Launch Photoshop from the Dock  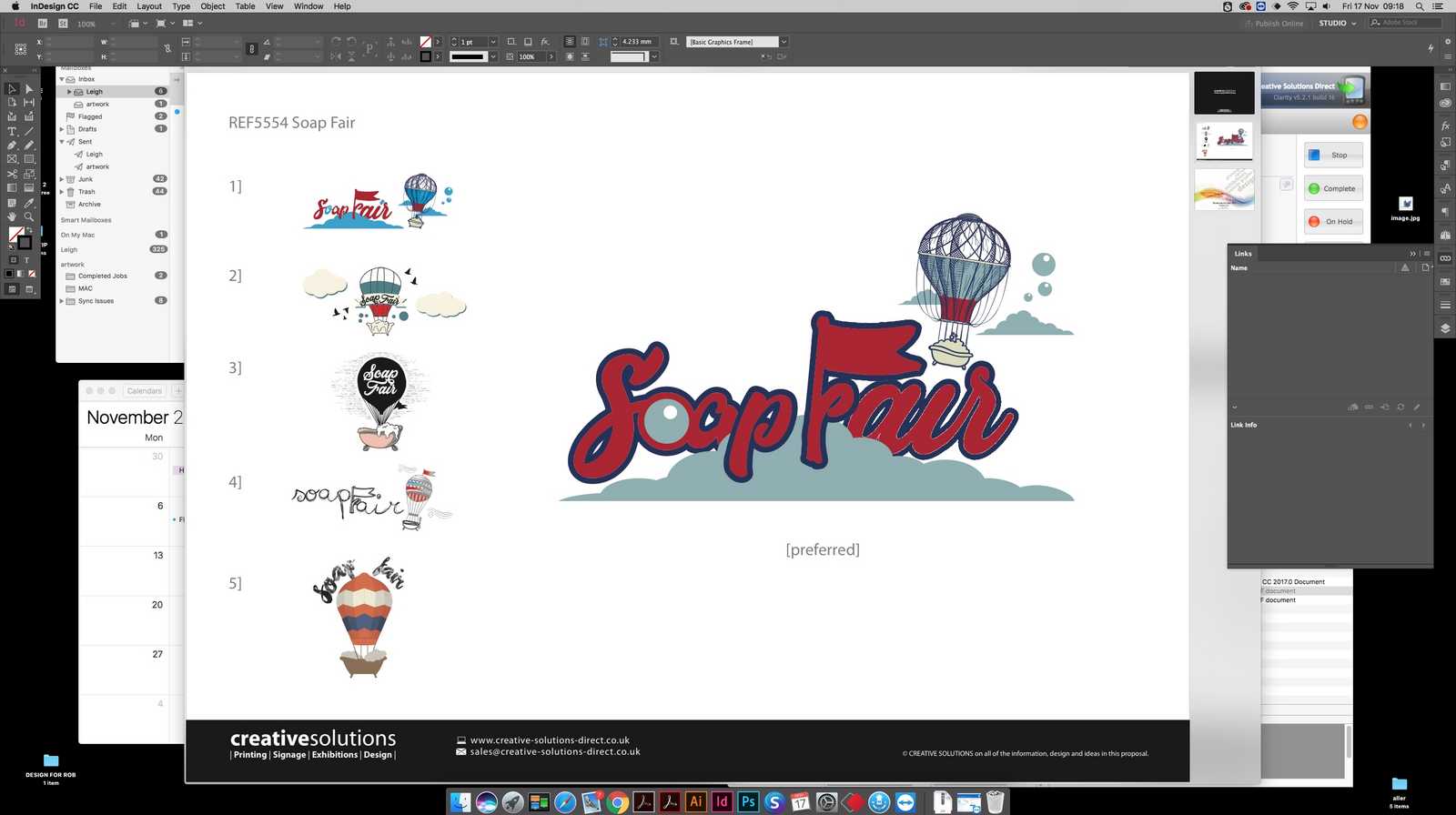pos(748,801)
